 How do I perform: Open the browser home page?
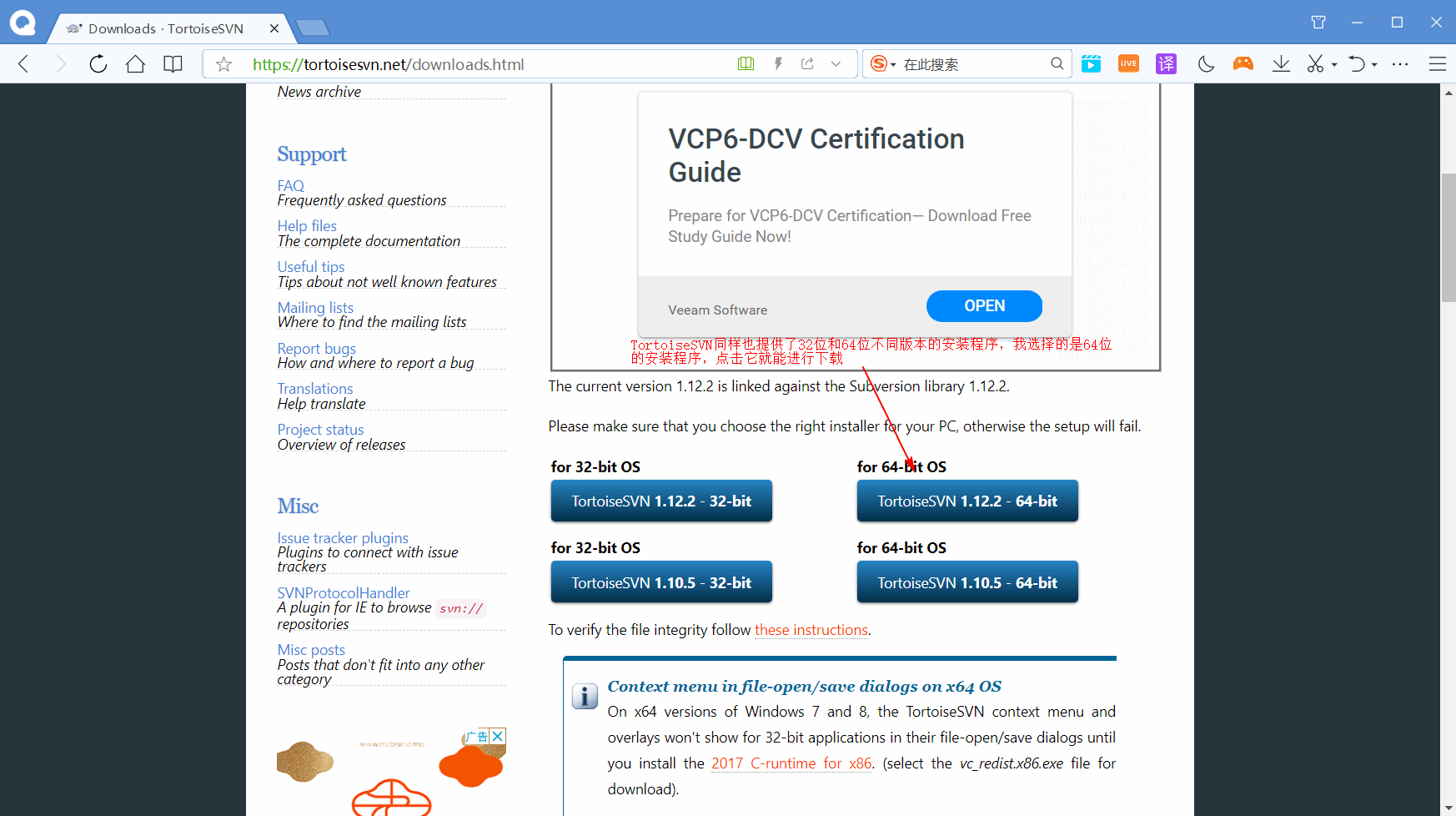pos(135,64)
